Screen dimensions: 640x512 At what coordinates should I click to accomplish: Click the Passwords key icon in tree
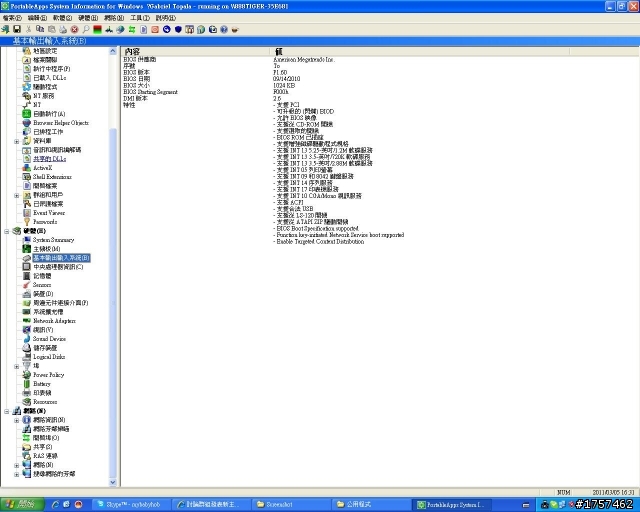click(x=27, y=222)
